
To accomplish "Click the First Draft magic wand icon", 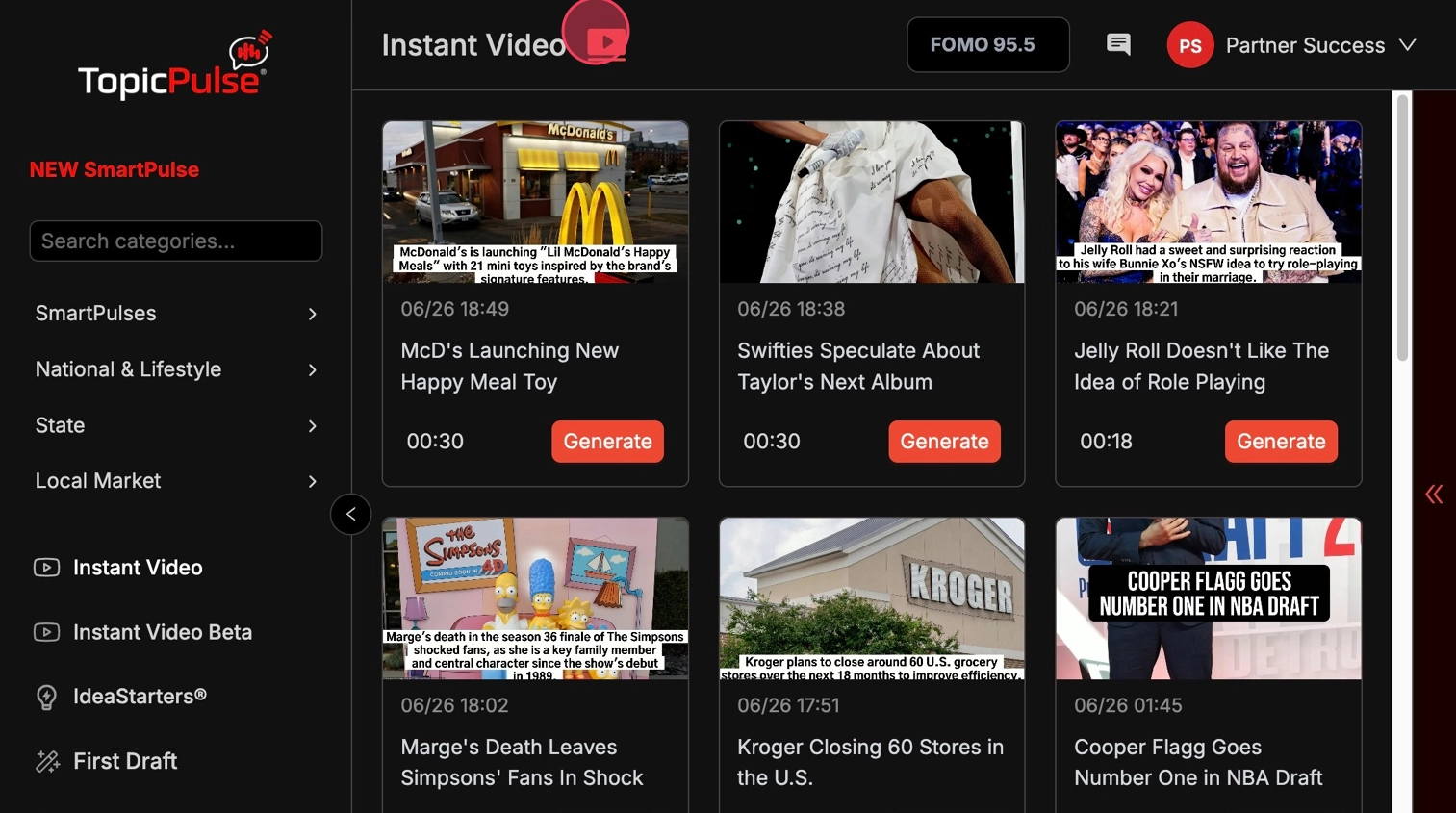I will [47, 761].
